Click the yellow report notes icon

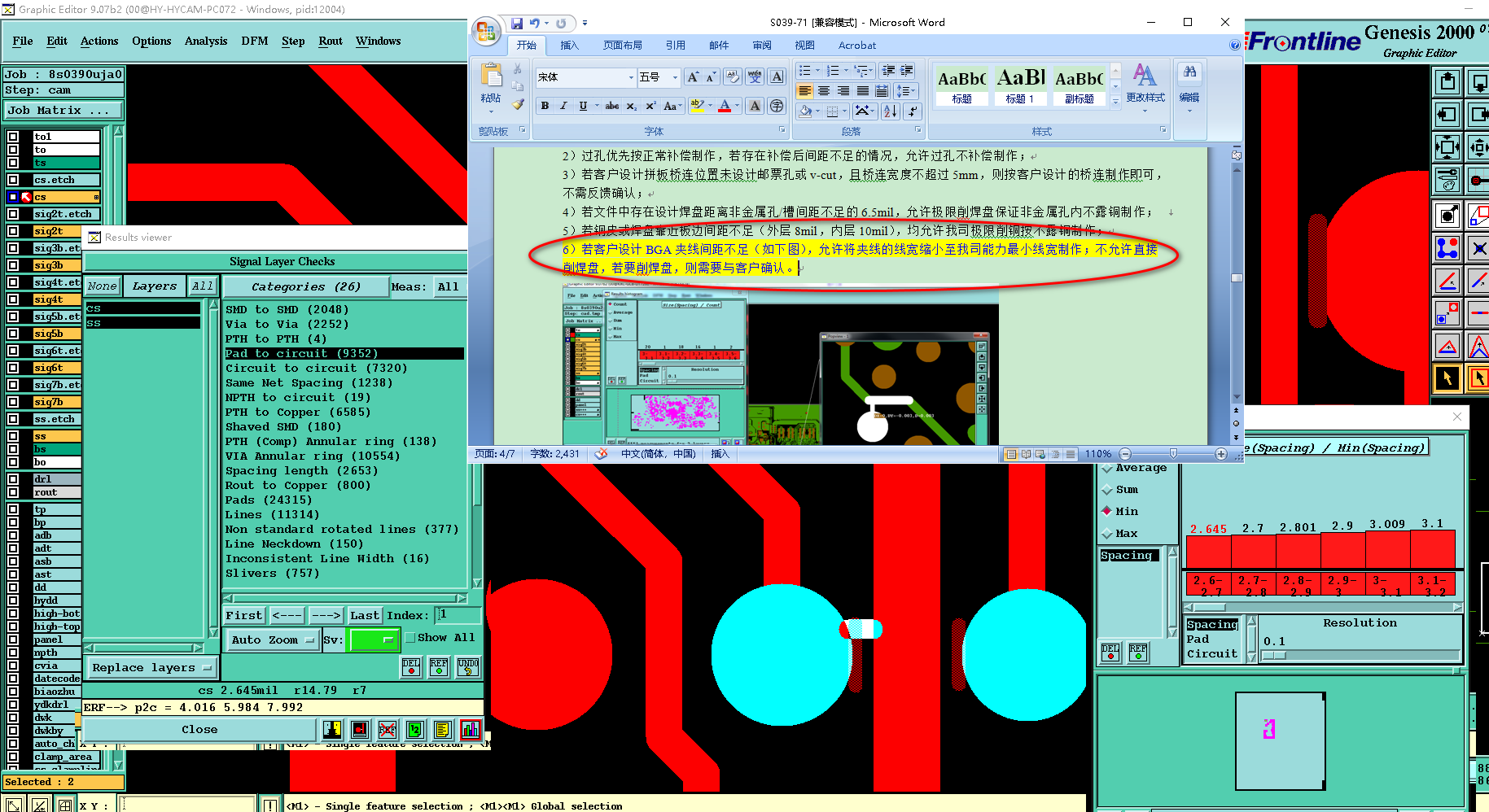pyautogui.click(x=442, y=729)
